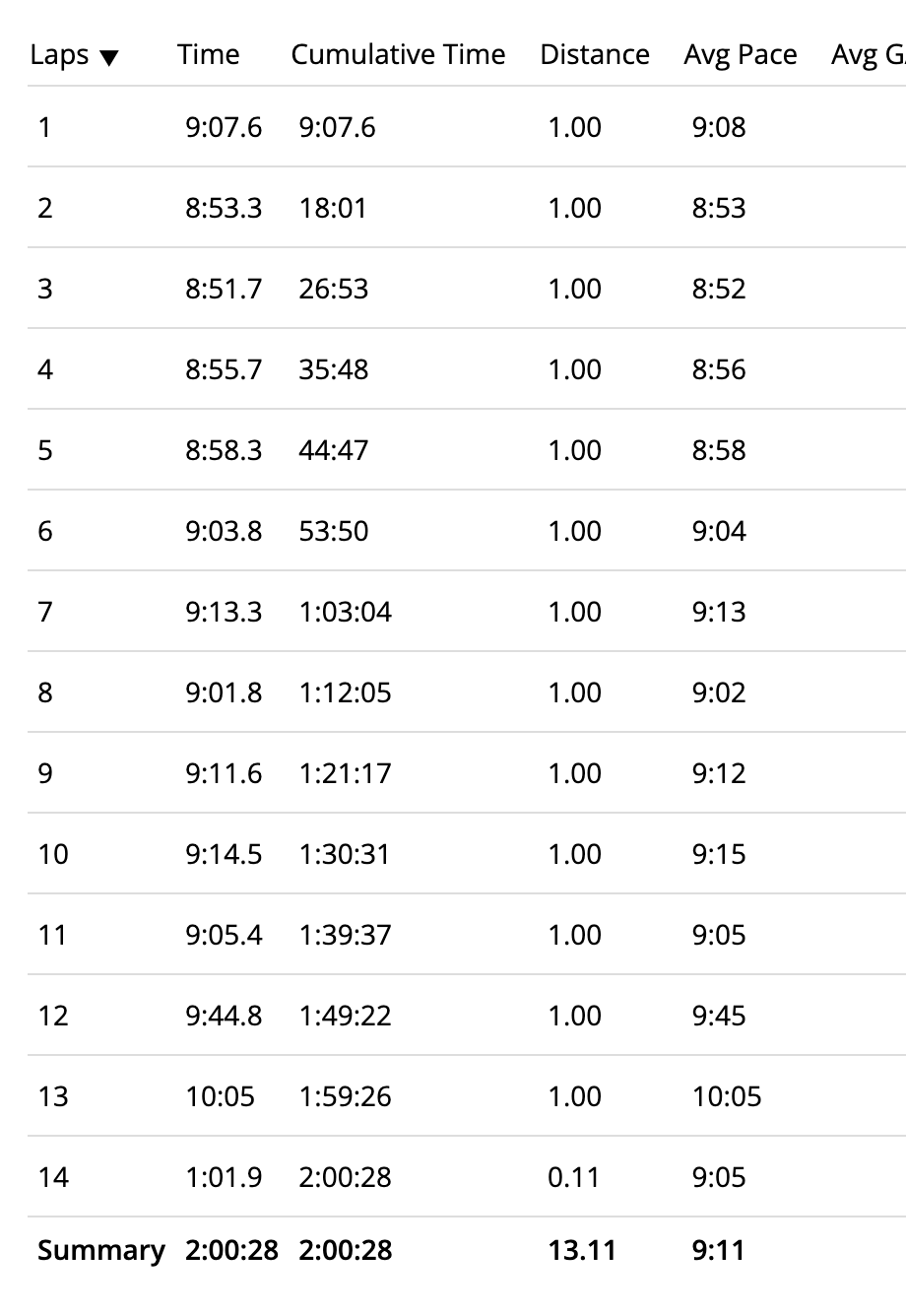This screenshot has width=906, height=1316.
Task: Select the lap 3 time 8:51.7
Action: [224, 289]
